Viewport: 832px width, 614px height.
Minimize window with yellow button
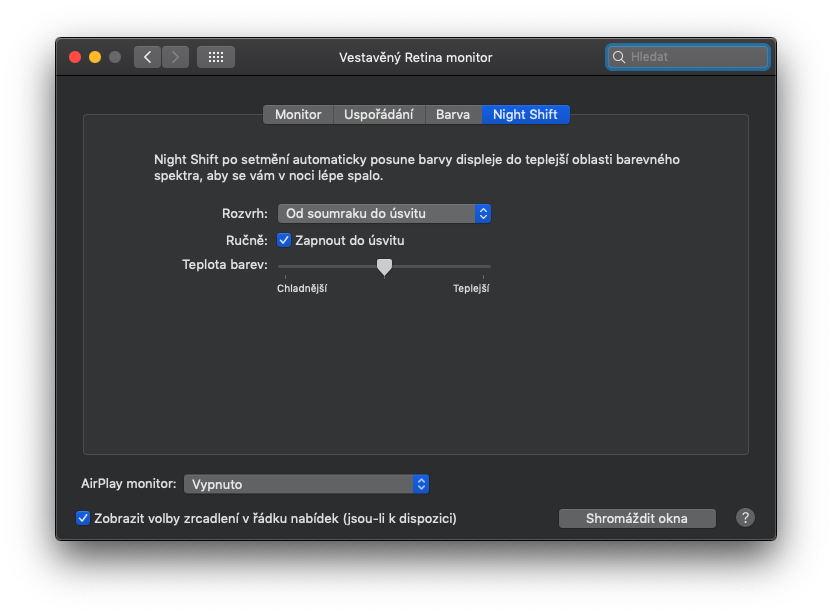(x=95, y=57)
